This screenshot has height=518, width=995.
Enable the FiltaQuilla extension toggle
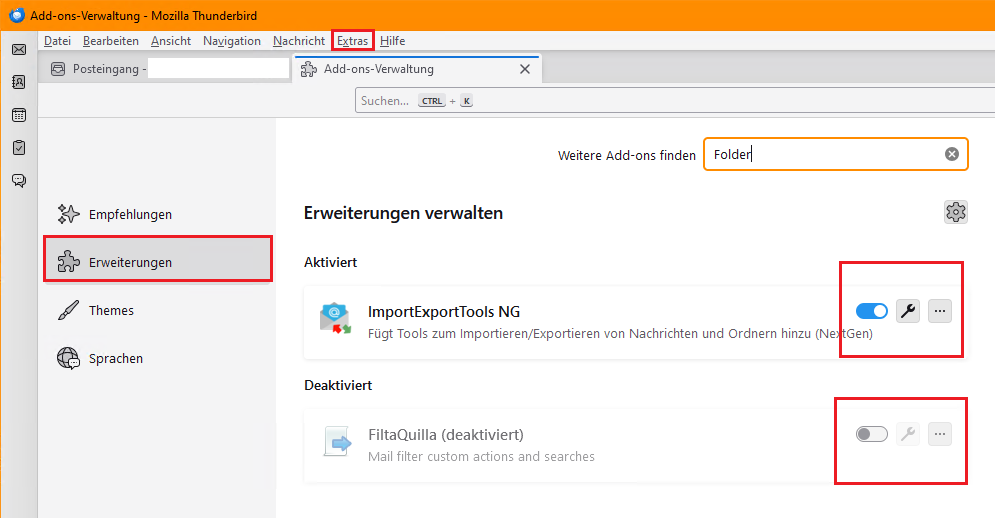point(872,434)
